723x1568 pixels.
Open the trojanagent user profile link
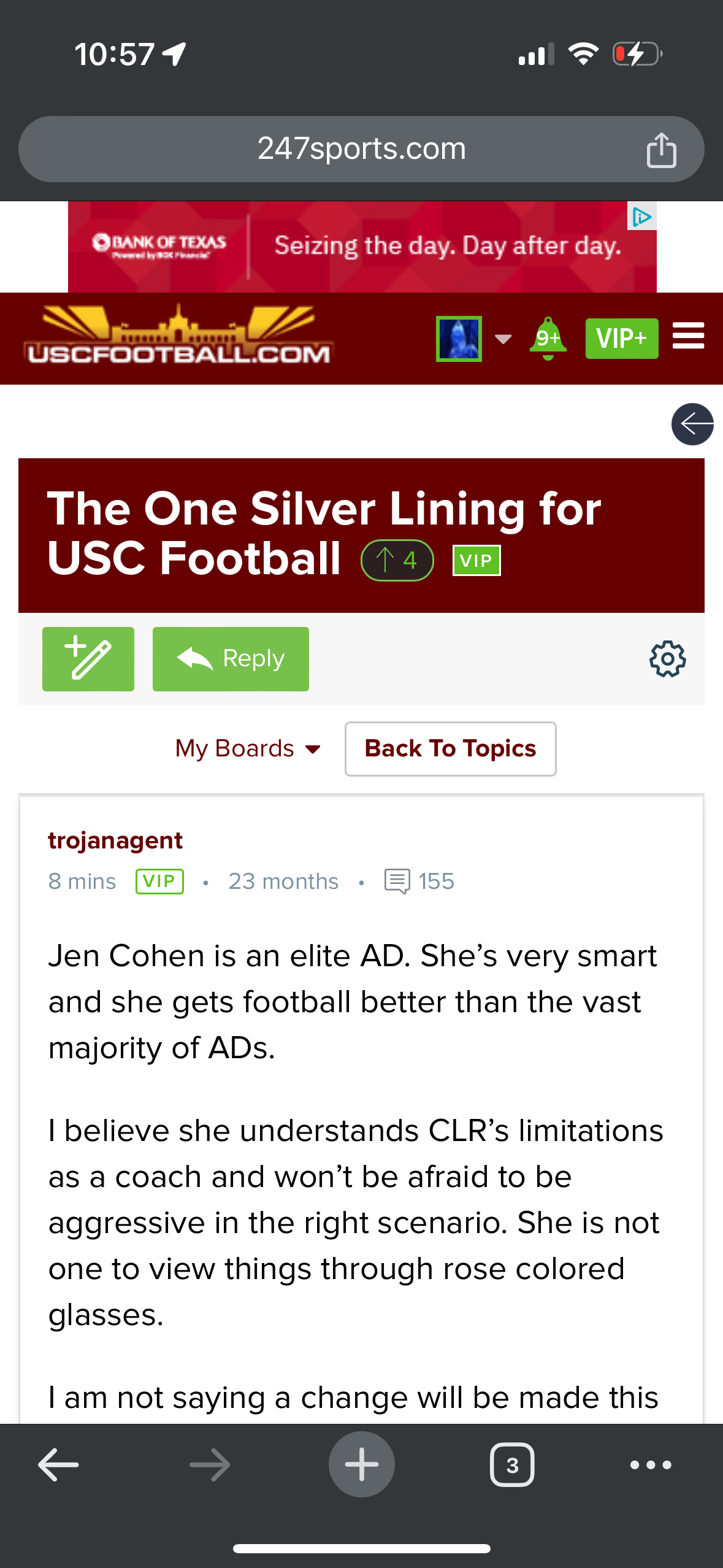115,840
